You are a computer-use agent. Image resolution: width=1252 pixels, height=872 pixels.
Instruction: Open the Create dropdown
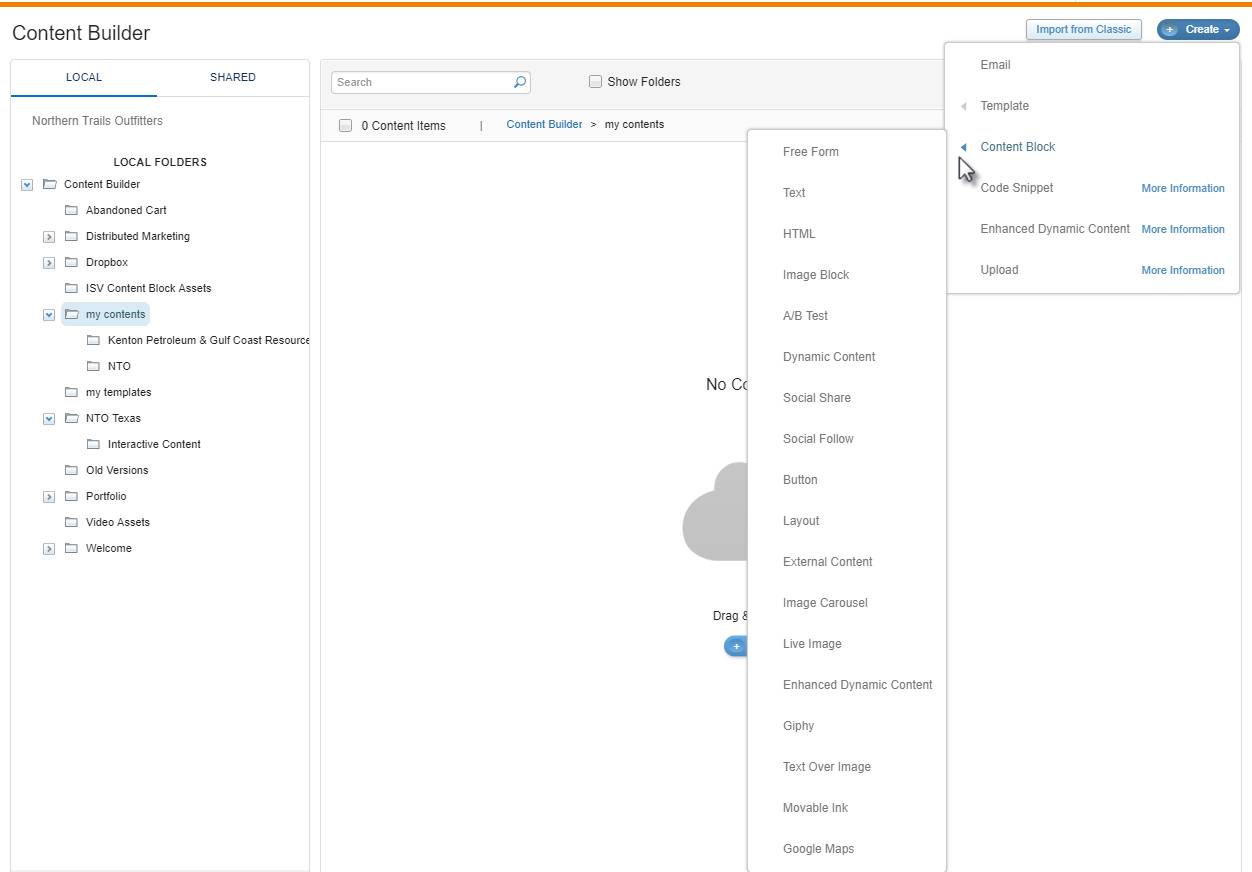(x=1198, y=30)
